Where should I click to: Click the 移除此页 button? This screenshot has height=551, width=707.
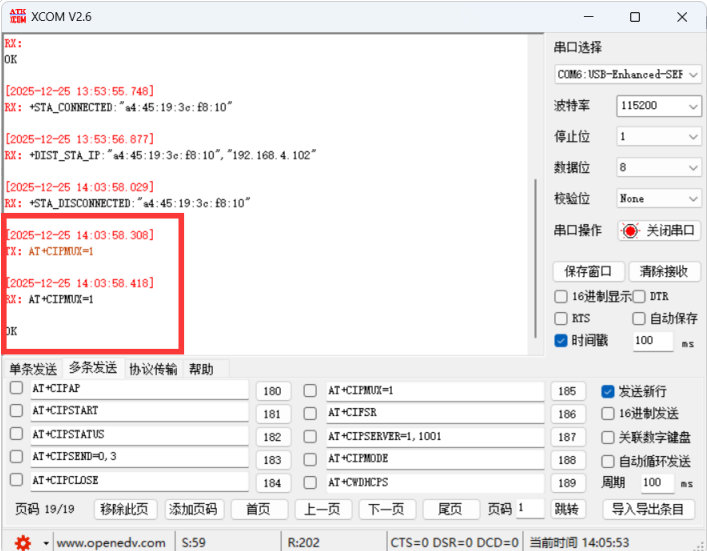pyautogui.click(x=125, y=510)
